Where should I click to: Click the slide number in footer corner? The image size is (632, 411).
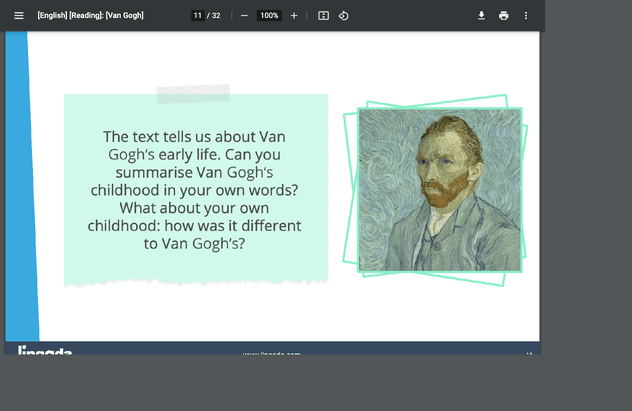click(528, 352)
